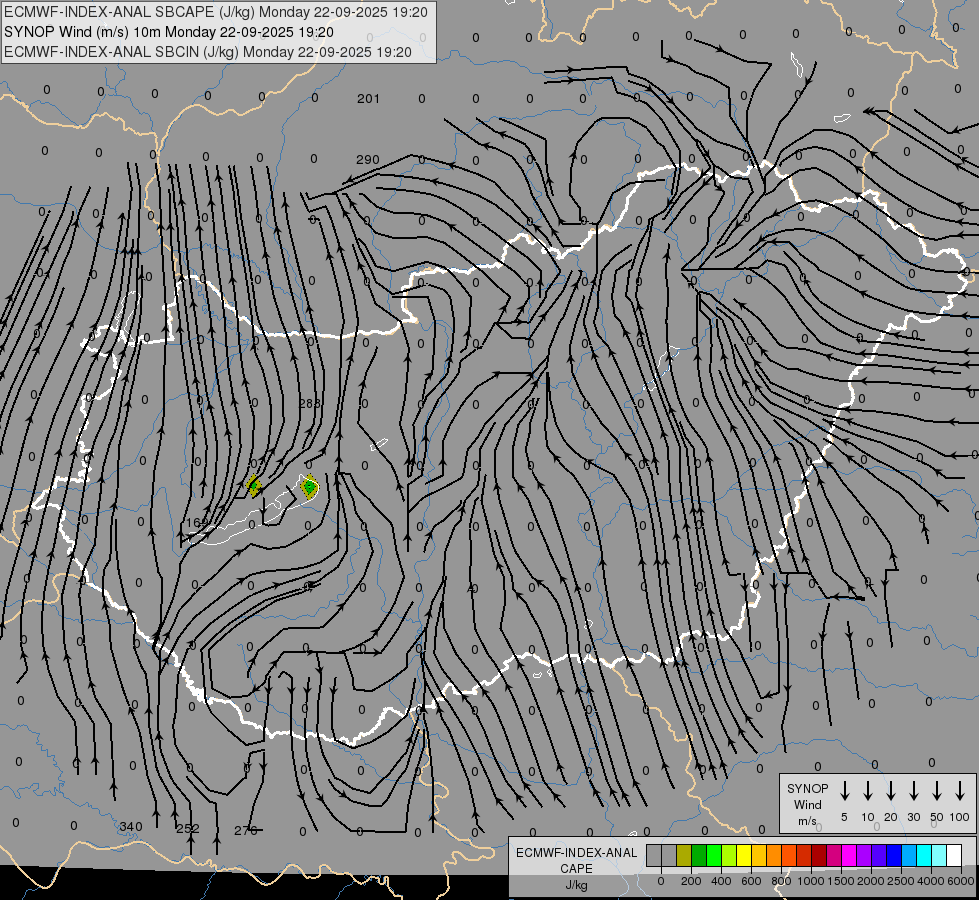Click the gold-amber CAPE swatch
979x900 pixels.
(759, 855)
